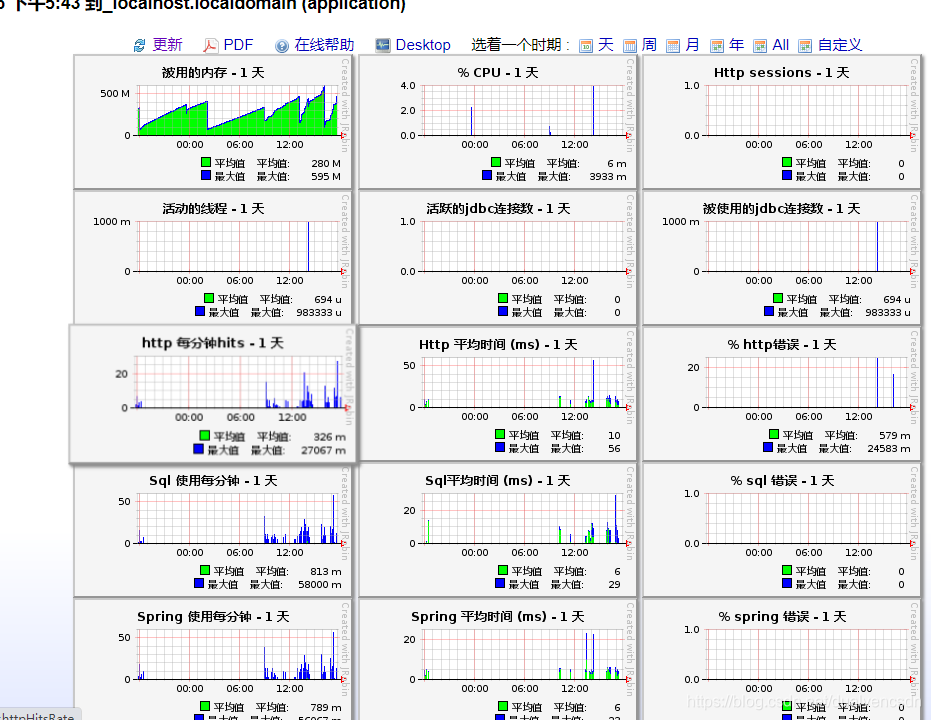Click the calendar icon next to All
This screenshot has width=931, height=720.
click(763, 44)
